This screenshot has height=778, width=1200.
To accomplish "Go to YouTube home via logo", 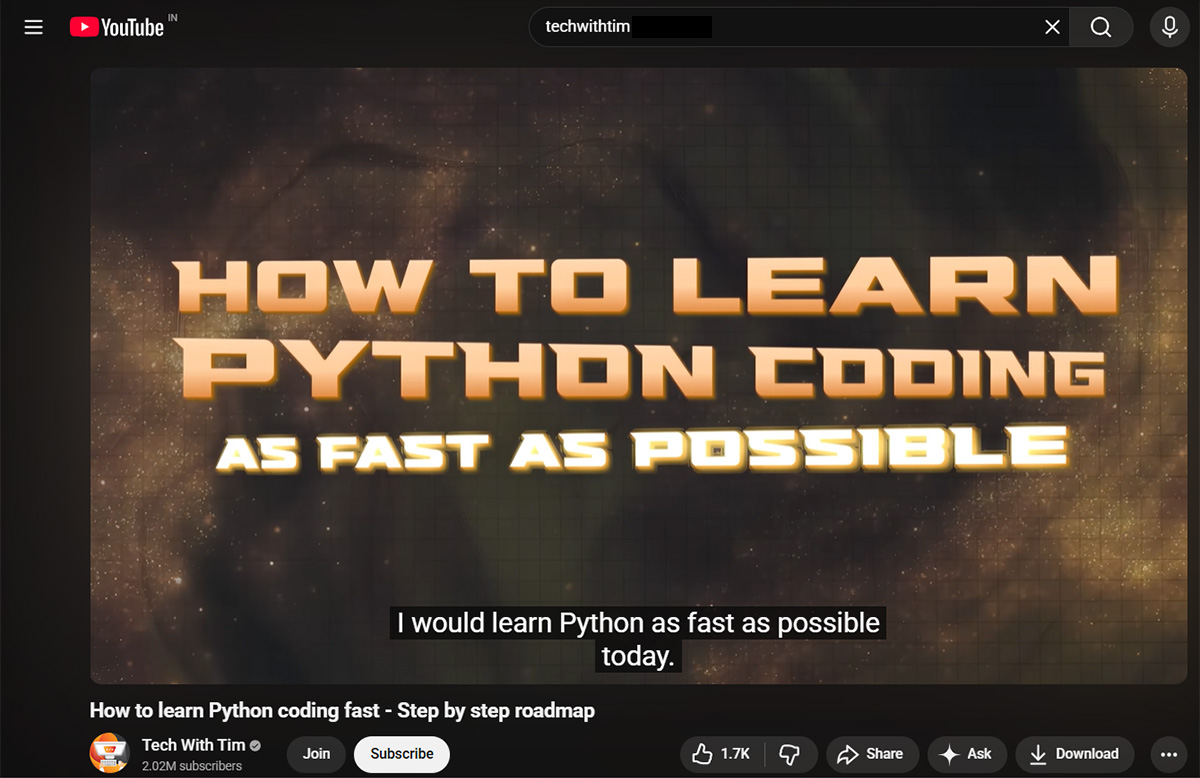I will (x=116, y=27).
